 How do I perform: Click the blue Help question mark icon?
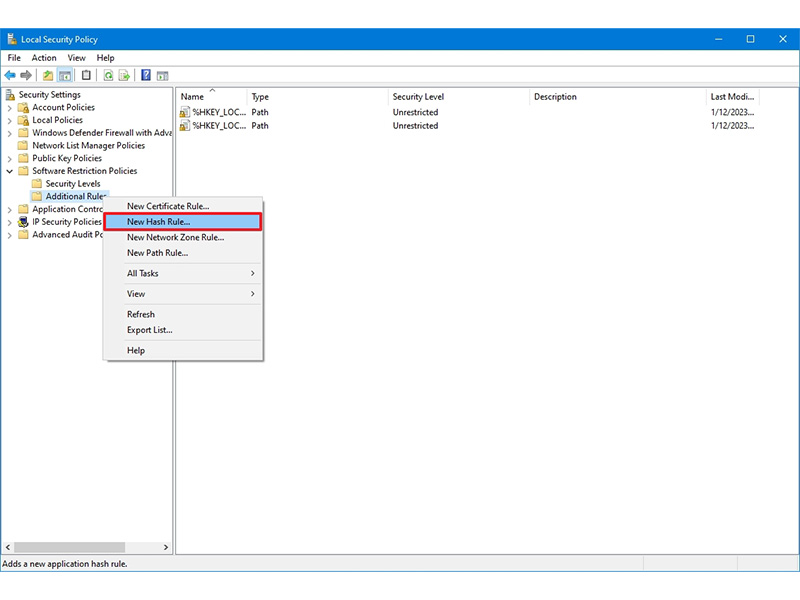coord(146,76)
